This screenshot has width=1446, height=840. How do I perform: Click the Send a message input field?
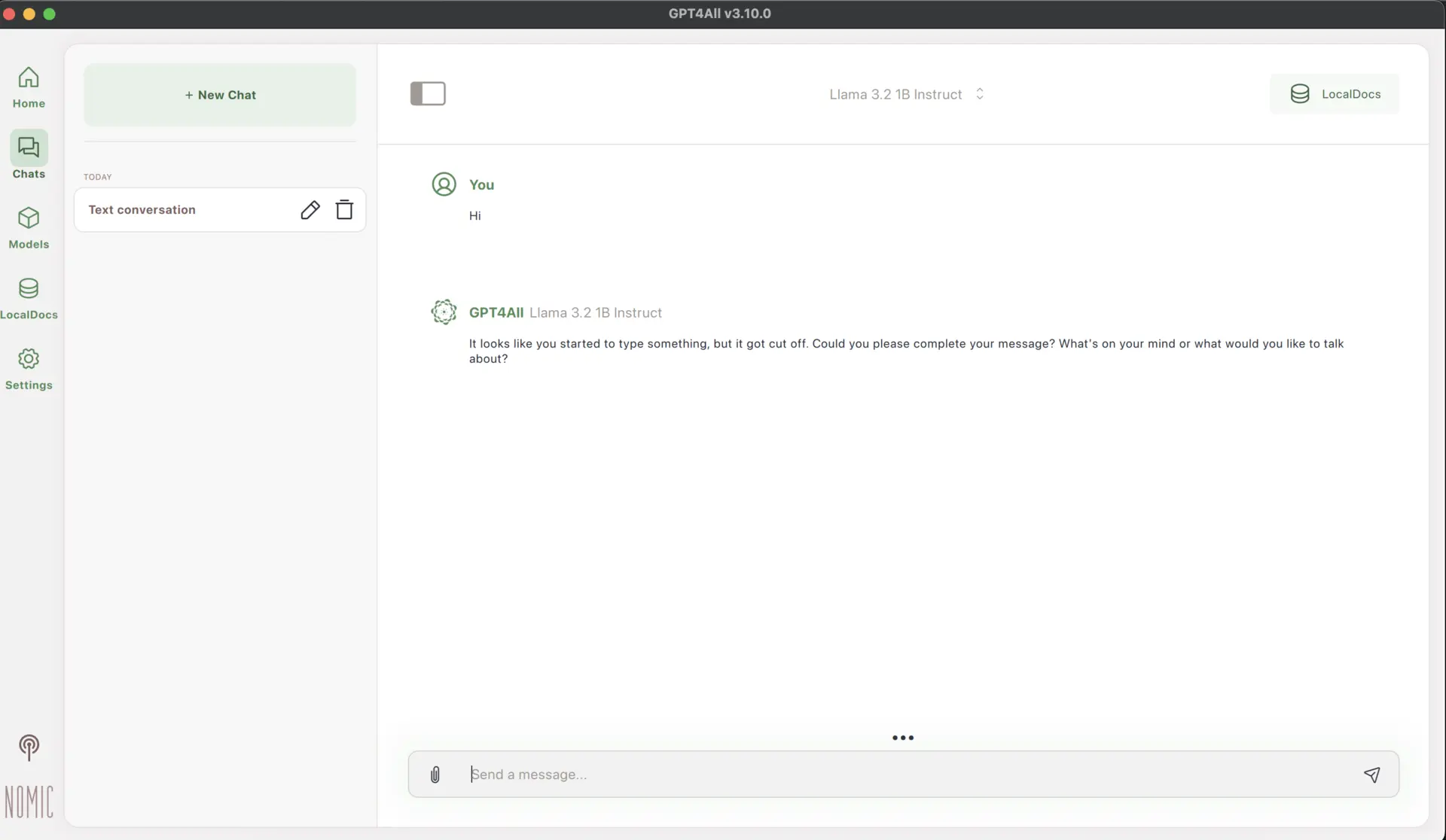pos(828,774)
